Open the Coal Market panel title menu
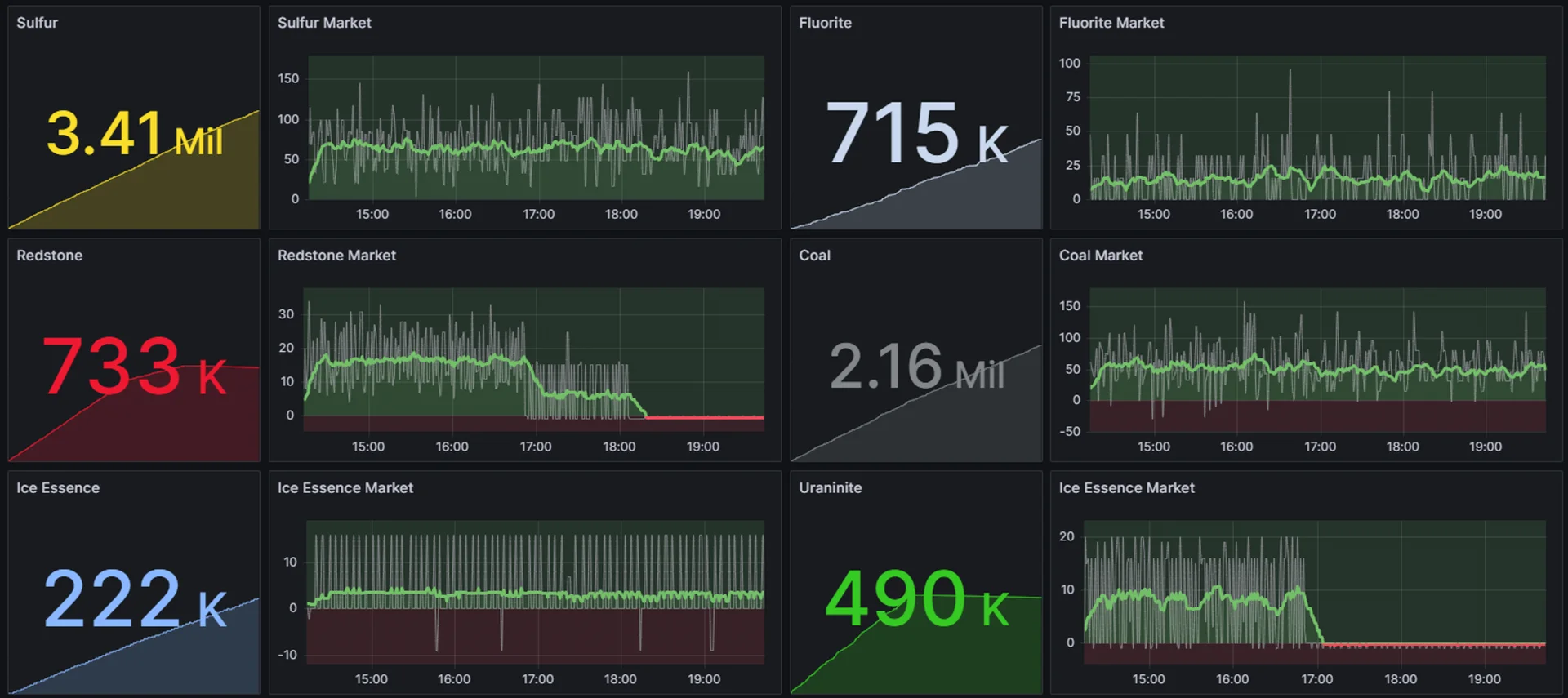 click(1101, 256)
